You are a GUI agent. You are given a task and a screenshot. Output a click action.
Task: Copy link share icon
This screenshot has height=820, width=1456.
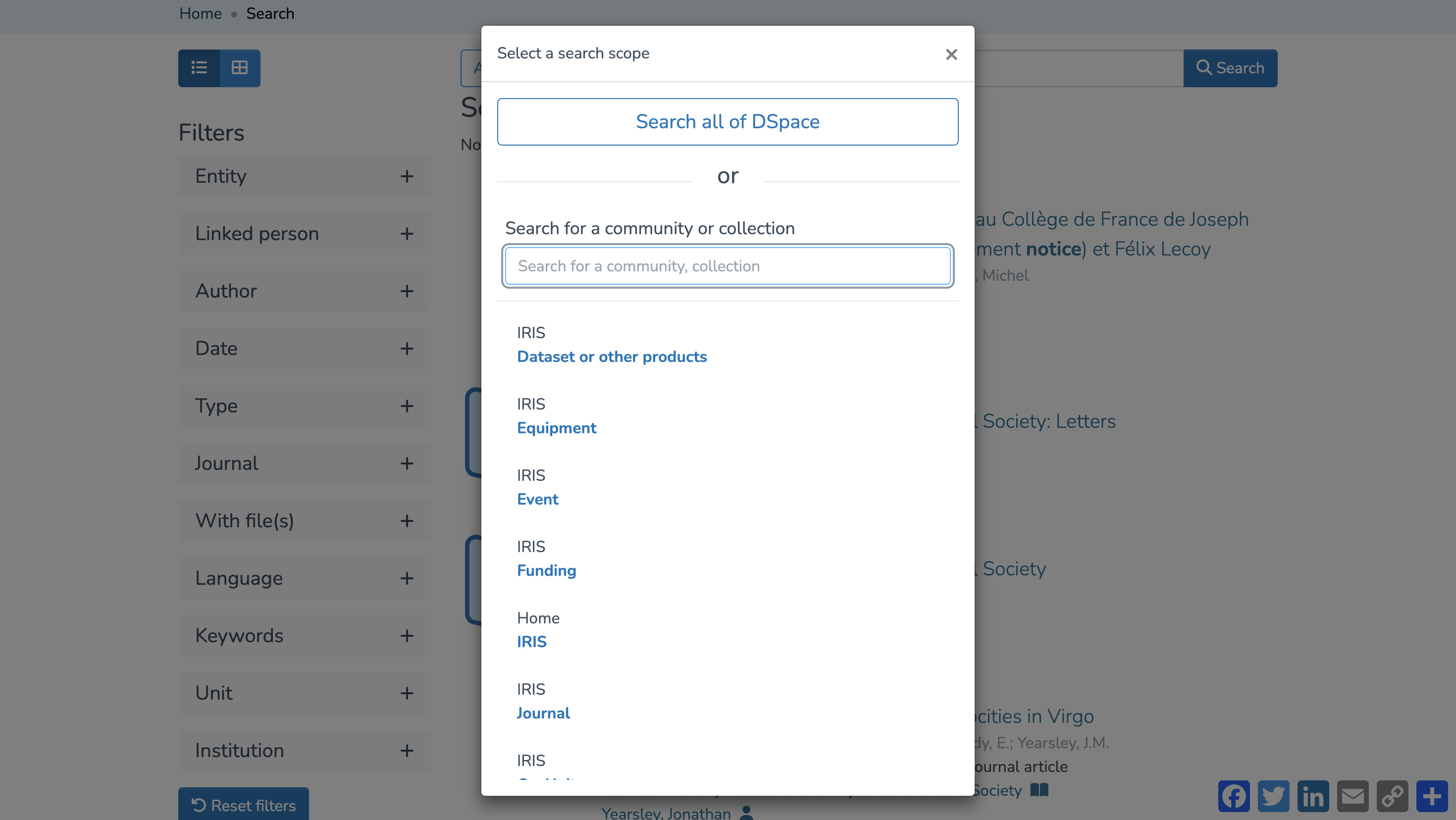1392,796
